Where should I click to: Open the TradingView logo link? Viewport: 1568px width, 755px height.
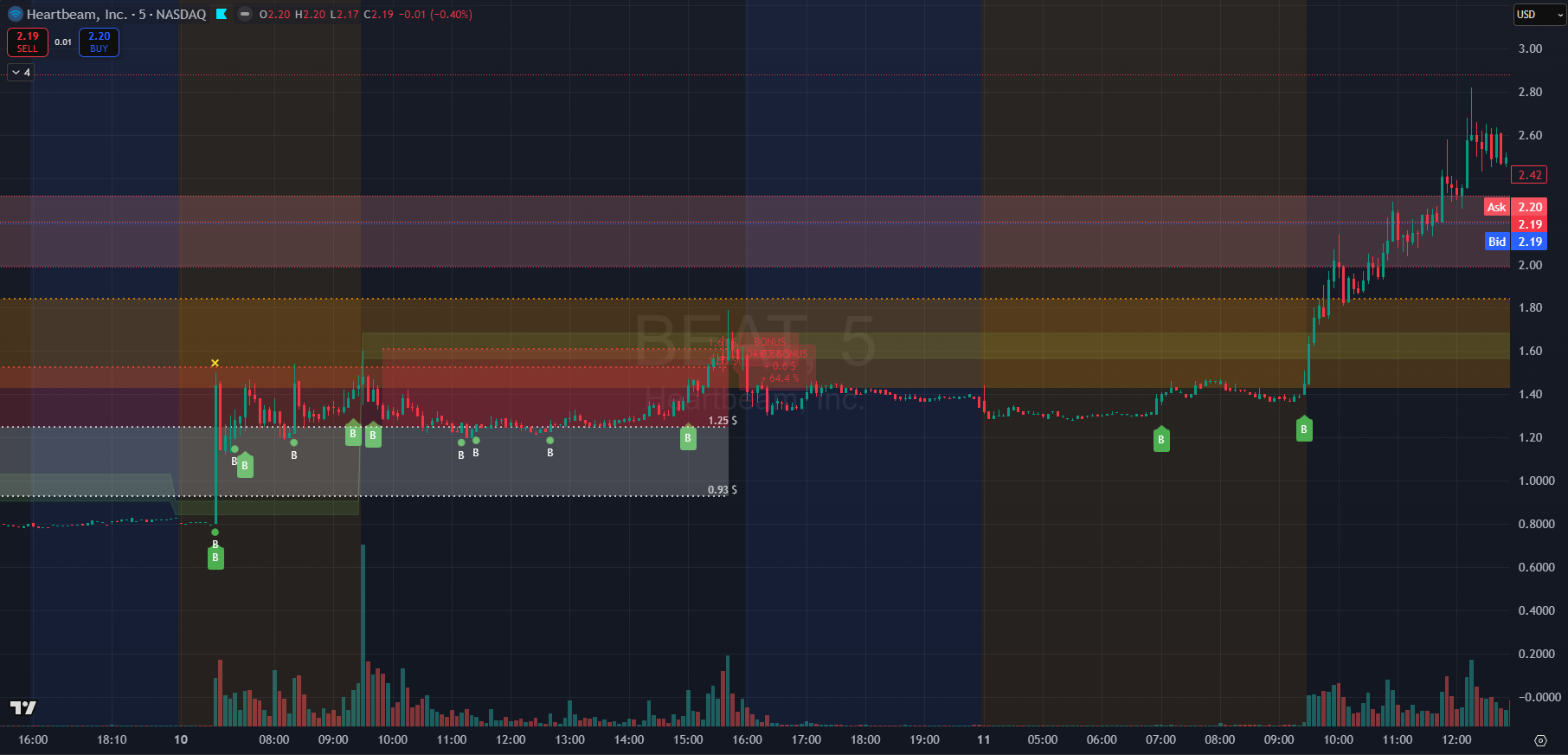click(23, 708)
